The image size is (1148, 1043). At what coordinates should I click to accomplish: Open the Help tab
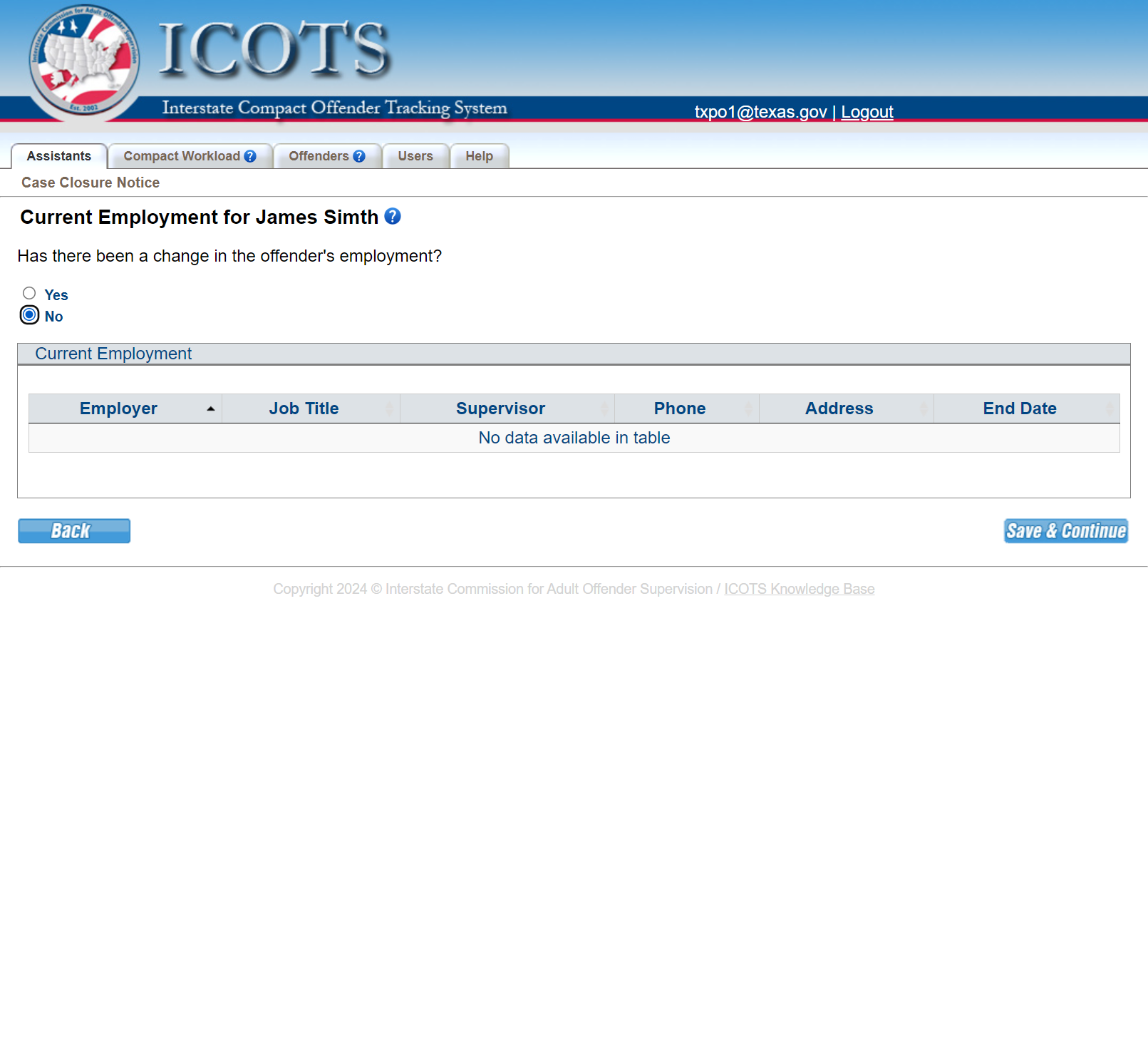pos(480,156)
